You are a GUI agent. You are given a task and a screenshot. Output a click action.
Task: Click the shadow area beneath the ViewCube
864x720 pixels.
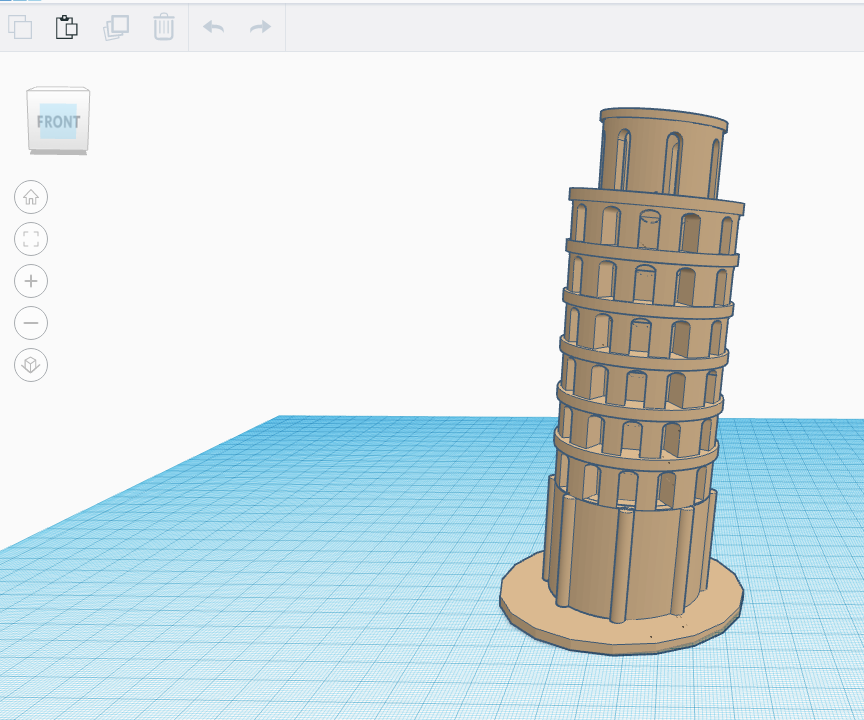click(x=57, y=152)
